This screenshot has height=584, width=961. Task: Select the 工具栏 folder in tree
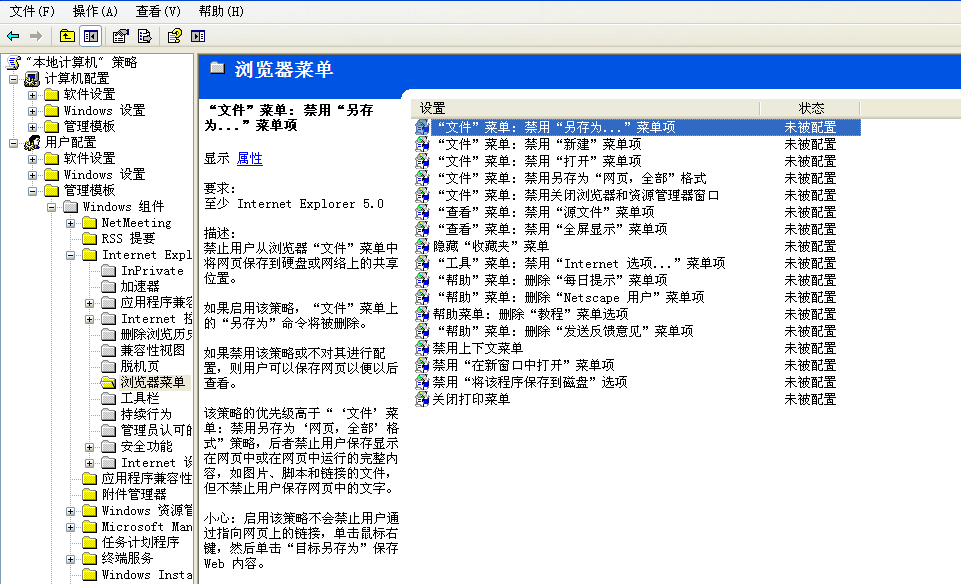[139, 398]
